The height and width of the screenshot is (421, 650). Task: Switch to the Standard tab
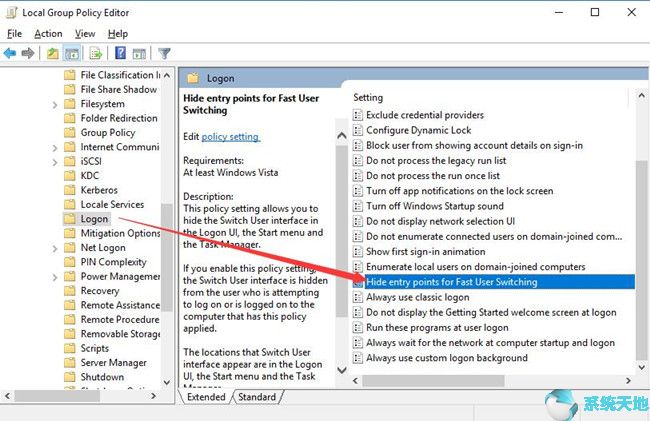pos(256,397)
